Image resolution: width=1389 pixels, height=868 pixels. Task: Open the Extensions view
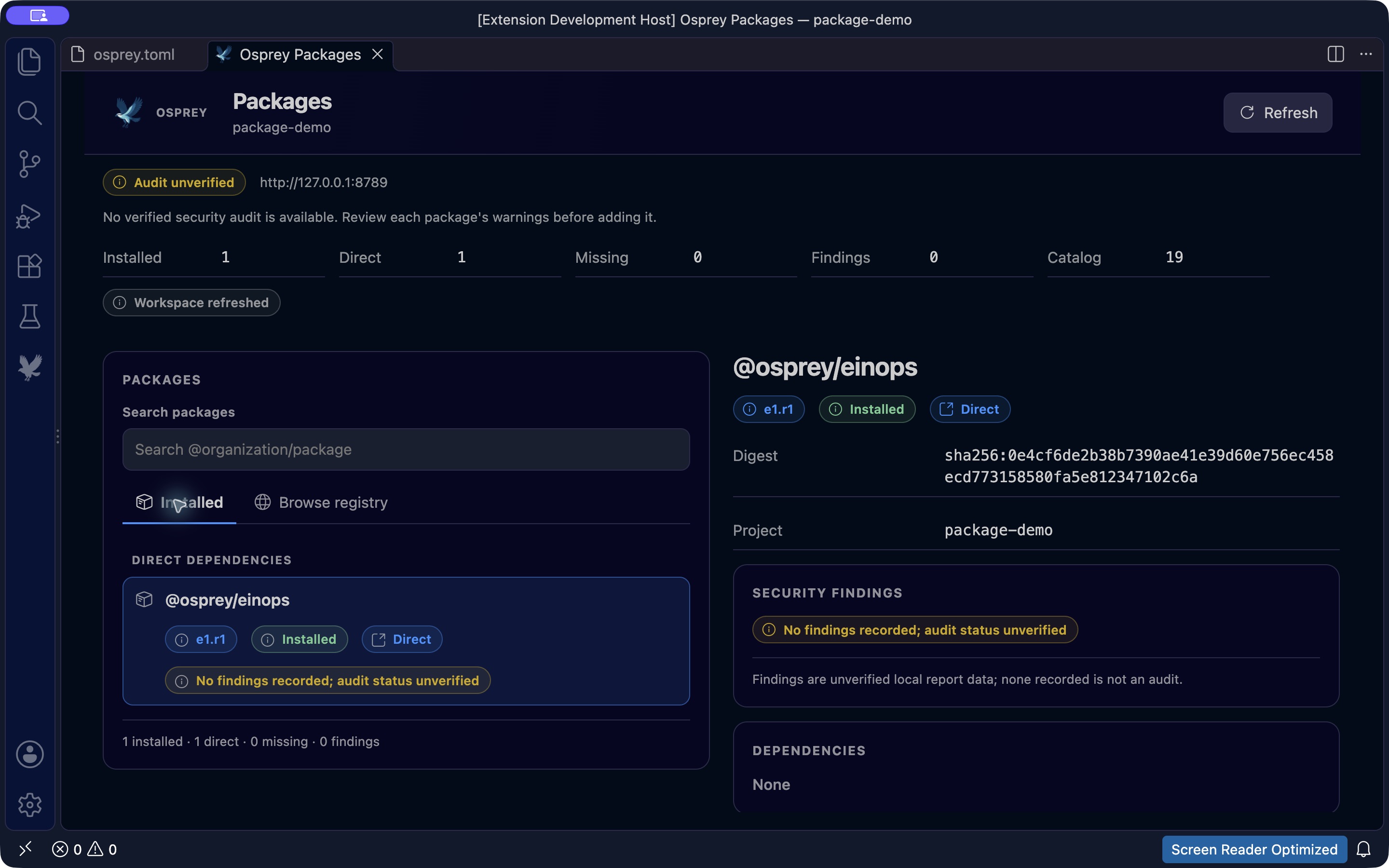coord(29,266)
